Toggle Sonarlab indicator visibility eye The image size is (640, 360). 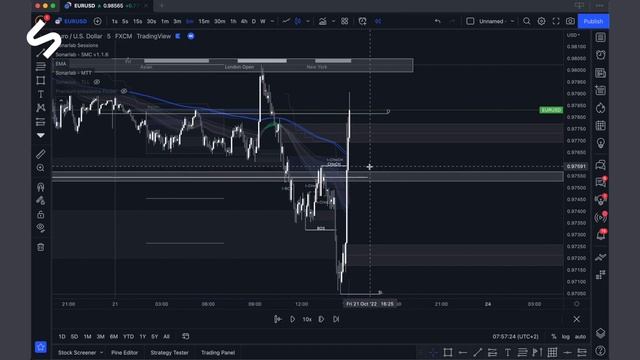(x=97, y=82)
